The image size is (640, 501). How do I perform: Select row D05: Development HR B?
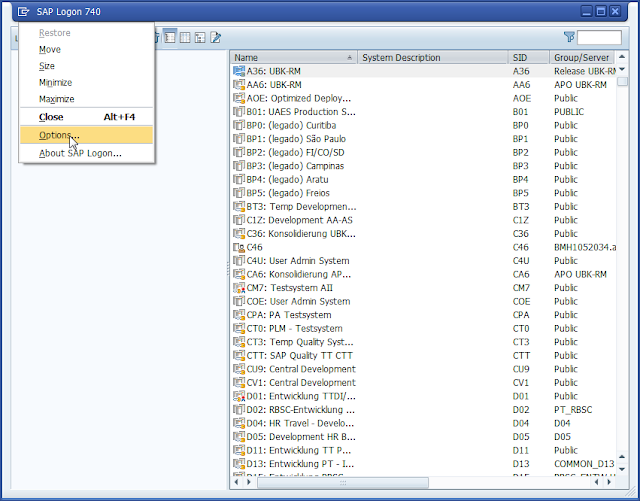[424, 436]
